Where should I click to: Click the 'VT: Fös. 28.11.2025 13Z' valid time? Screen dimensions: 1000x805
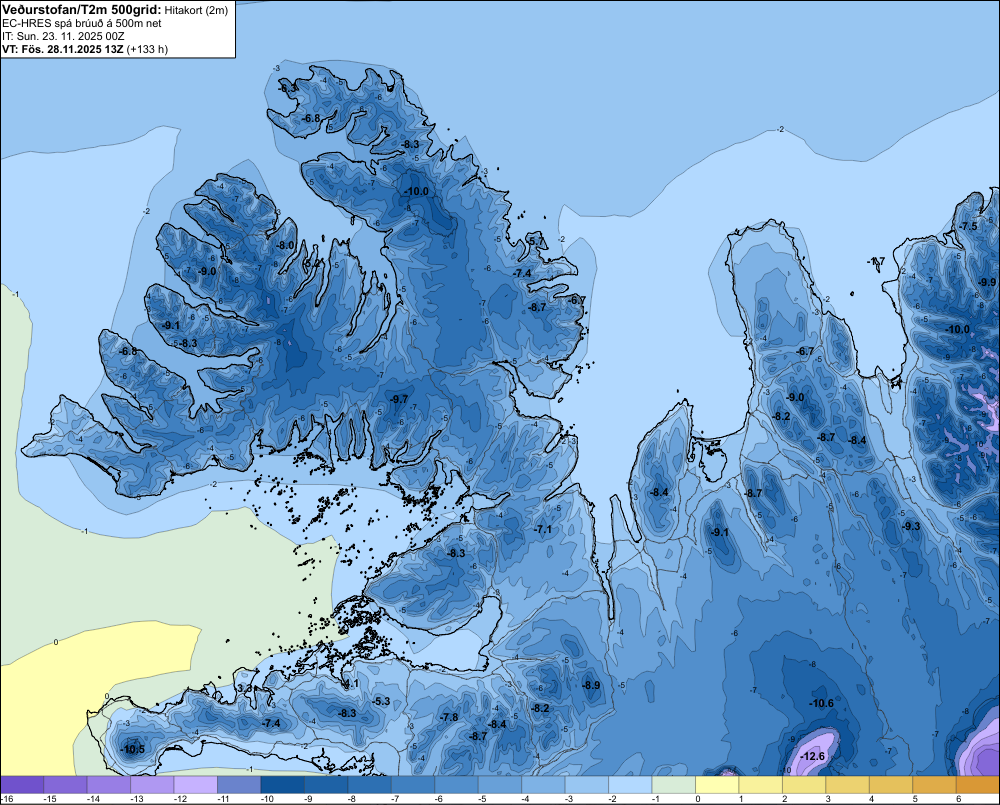click(62, 49)
